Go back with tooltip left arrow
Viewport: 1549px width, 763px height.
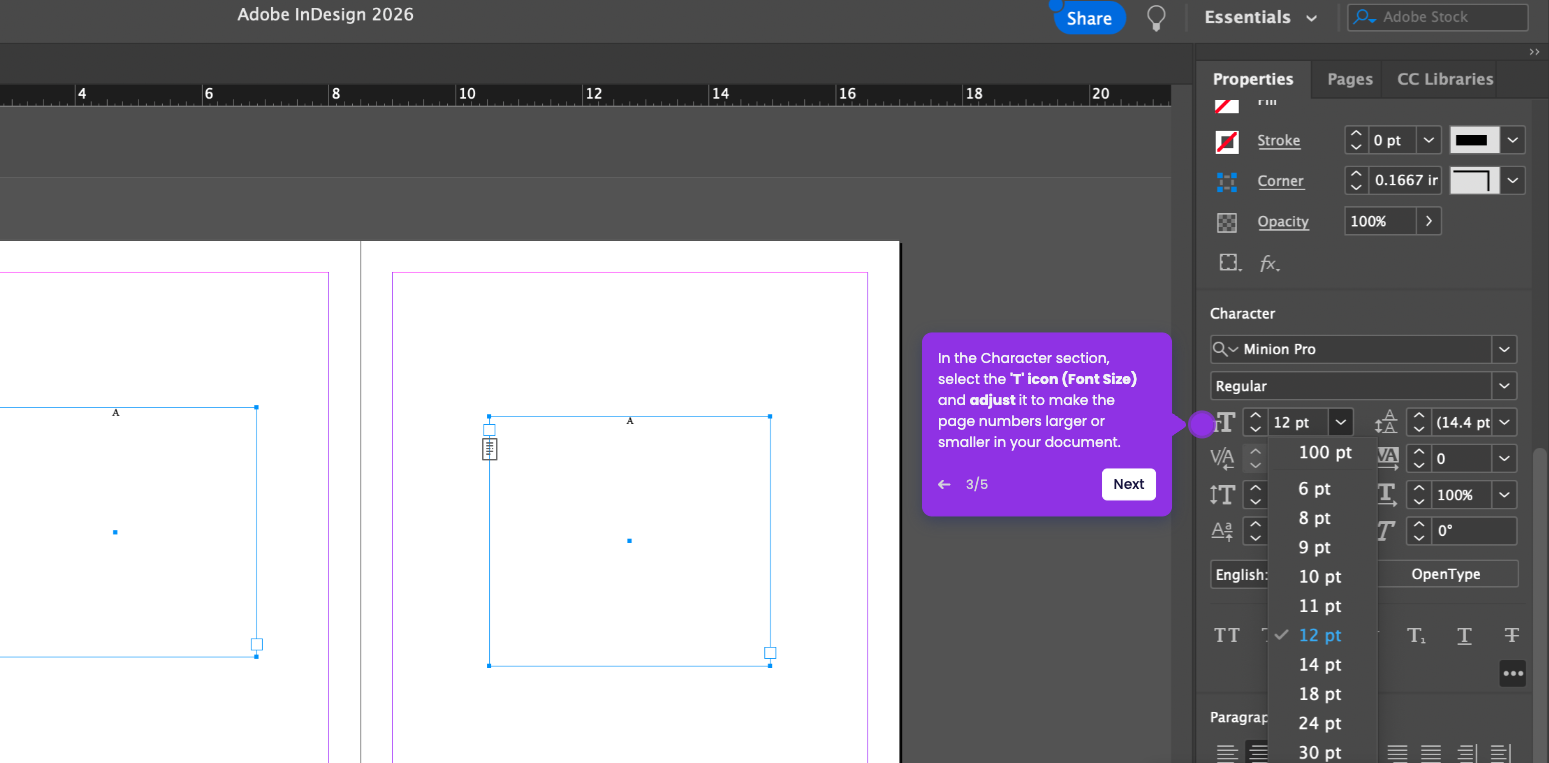[944, 484]
